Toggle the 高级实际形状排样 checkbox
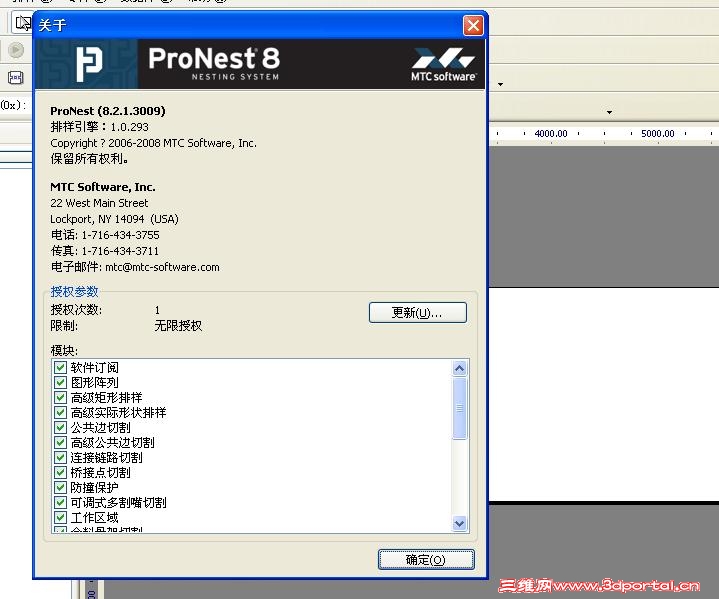The image size is (719, 599). 60,412
